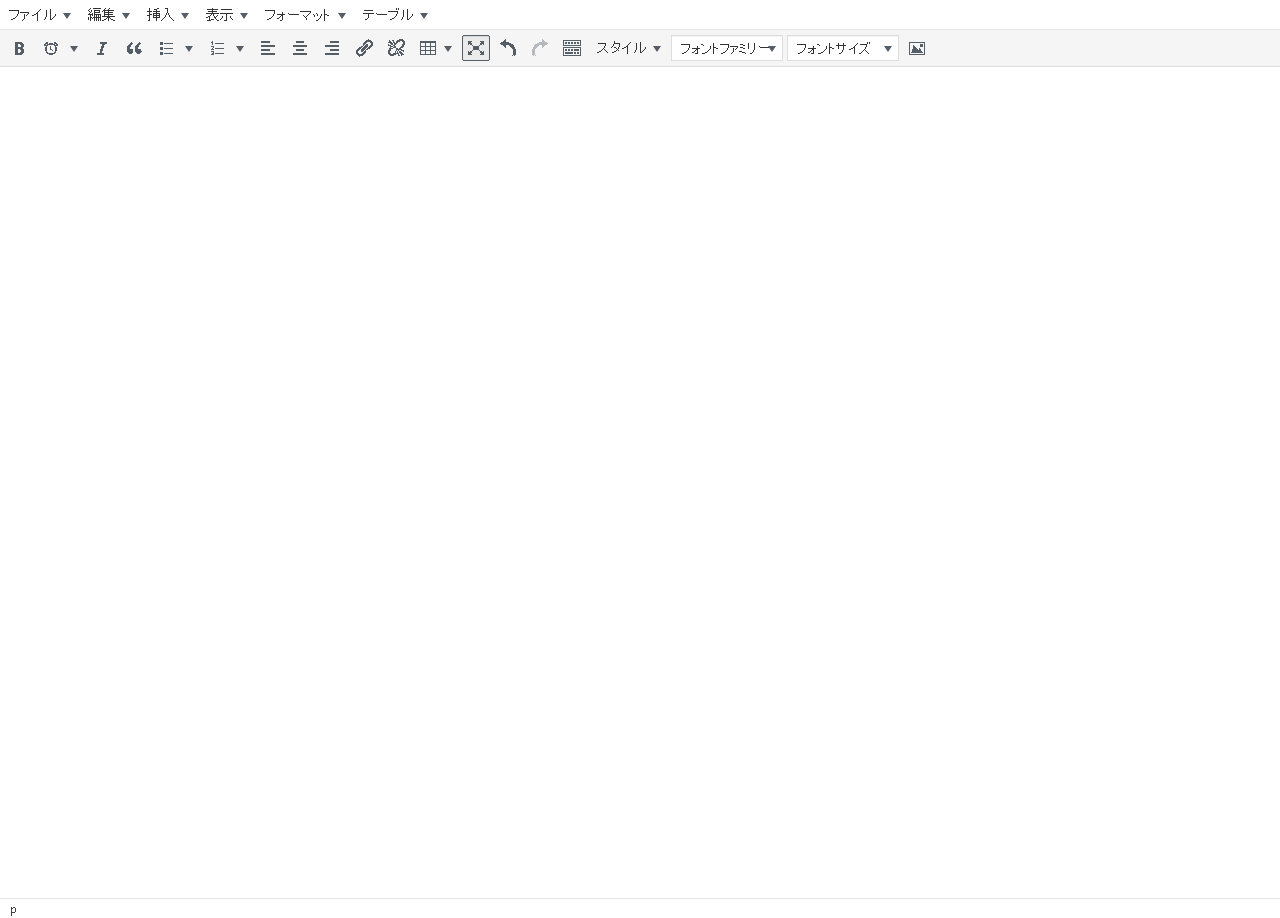Viewport: 1280px width, 918px height.
Task: Insert a numbered list
Action: 218,48
